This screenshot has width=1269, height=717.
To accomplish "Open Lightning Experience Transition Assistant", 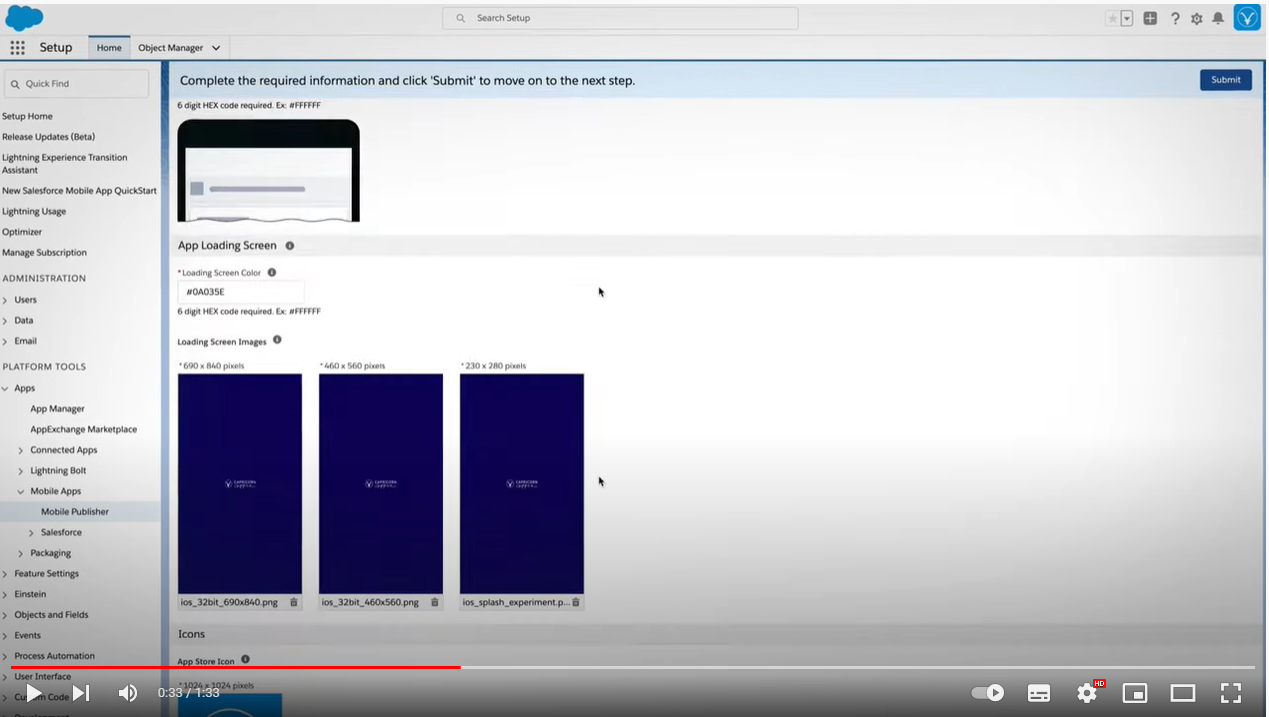I will (65, 164).
